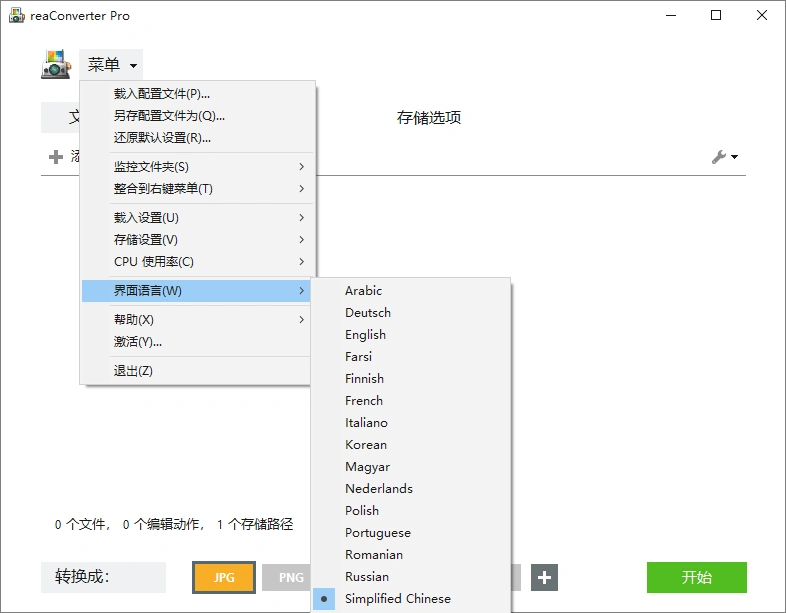The width and height of the screenshot is (786, 613).
Task: Choose Deutsch as interface language
Action: tap(368, 313)
